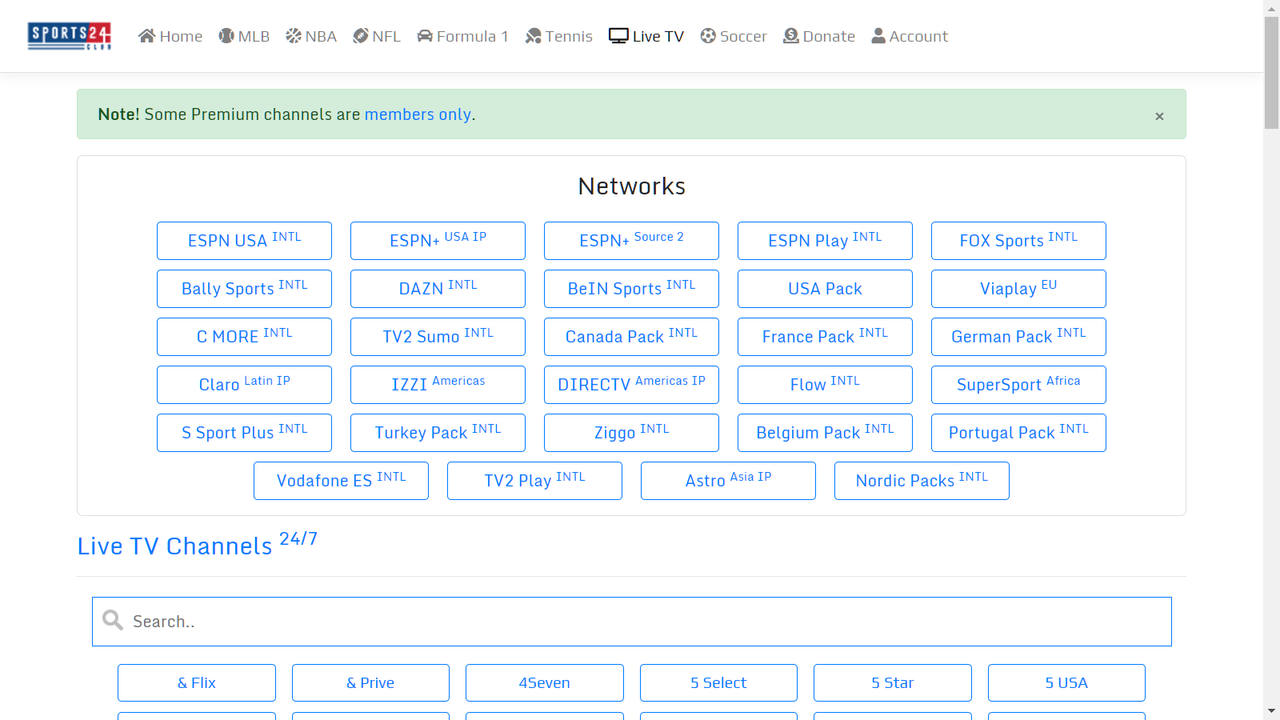
Task: Choose S Sport Plus network
Action: click(x=244, y=433)
